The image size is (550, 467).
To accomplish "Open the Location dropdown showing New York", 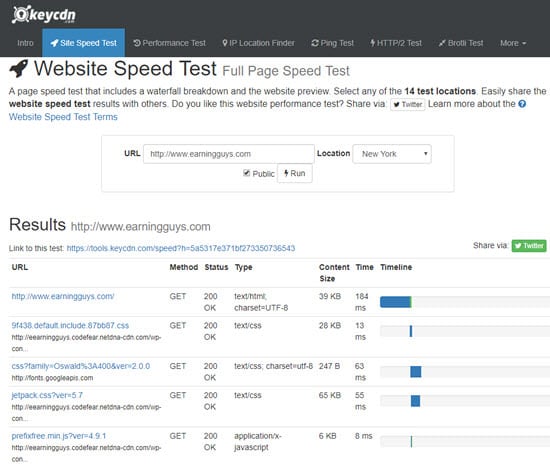I will (392, 154).
